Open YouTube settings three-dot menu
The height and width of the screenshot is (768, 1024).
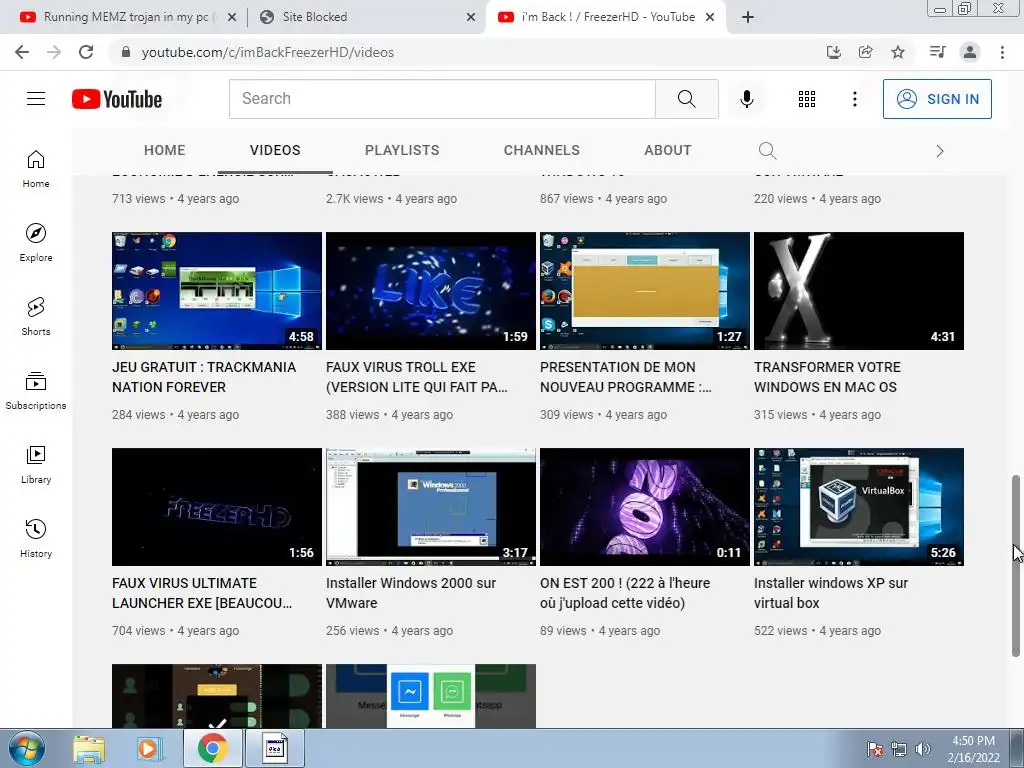point(854,99)
